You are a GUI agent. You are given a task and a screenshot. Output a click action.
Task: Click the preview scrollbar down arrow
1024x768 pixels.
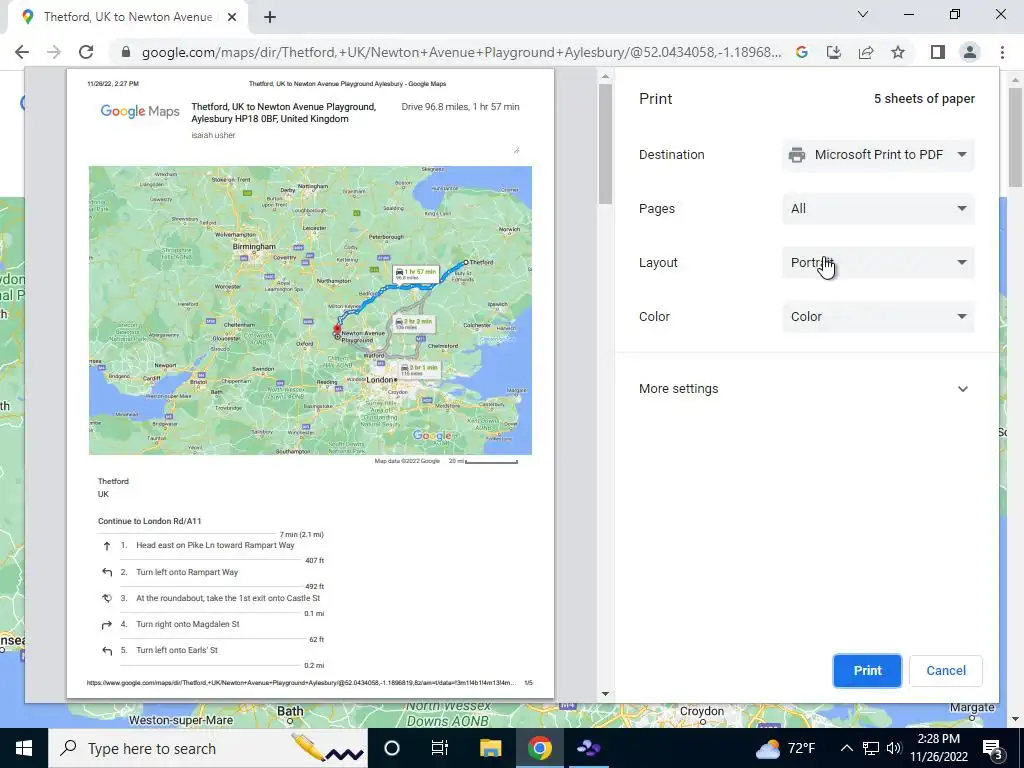[605, 694]
